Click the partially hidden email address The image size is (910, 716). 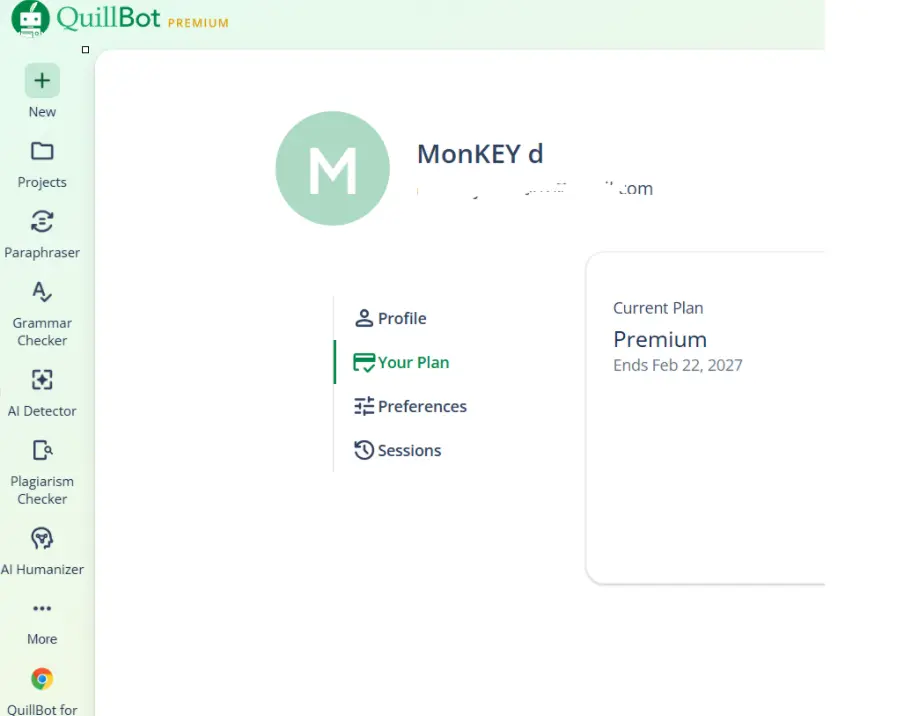tap(535, 189)
